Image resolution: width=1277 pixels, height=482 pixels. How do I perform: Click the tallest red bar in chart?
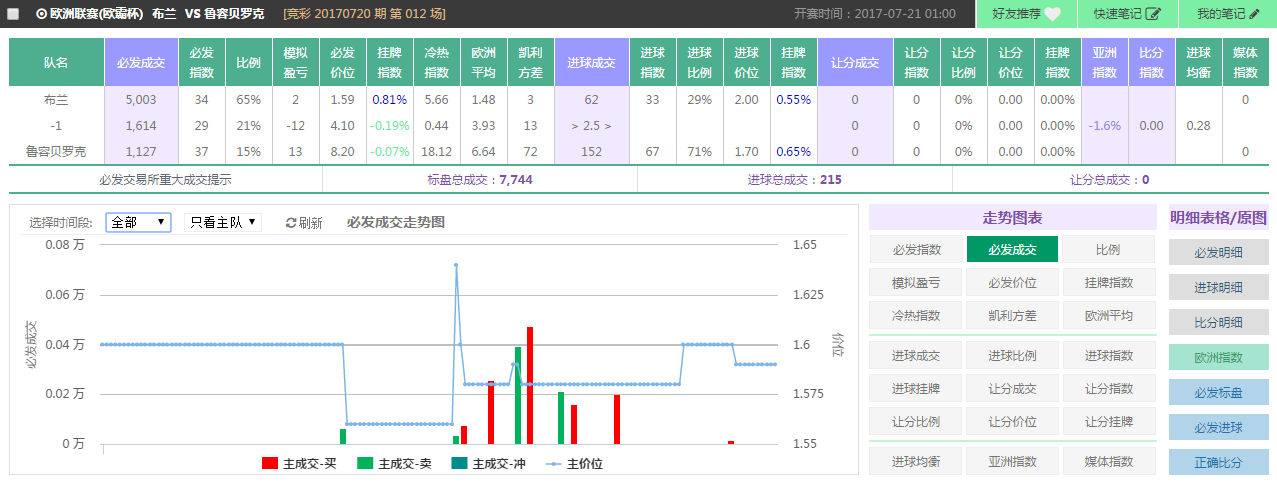pos(530,385)
